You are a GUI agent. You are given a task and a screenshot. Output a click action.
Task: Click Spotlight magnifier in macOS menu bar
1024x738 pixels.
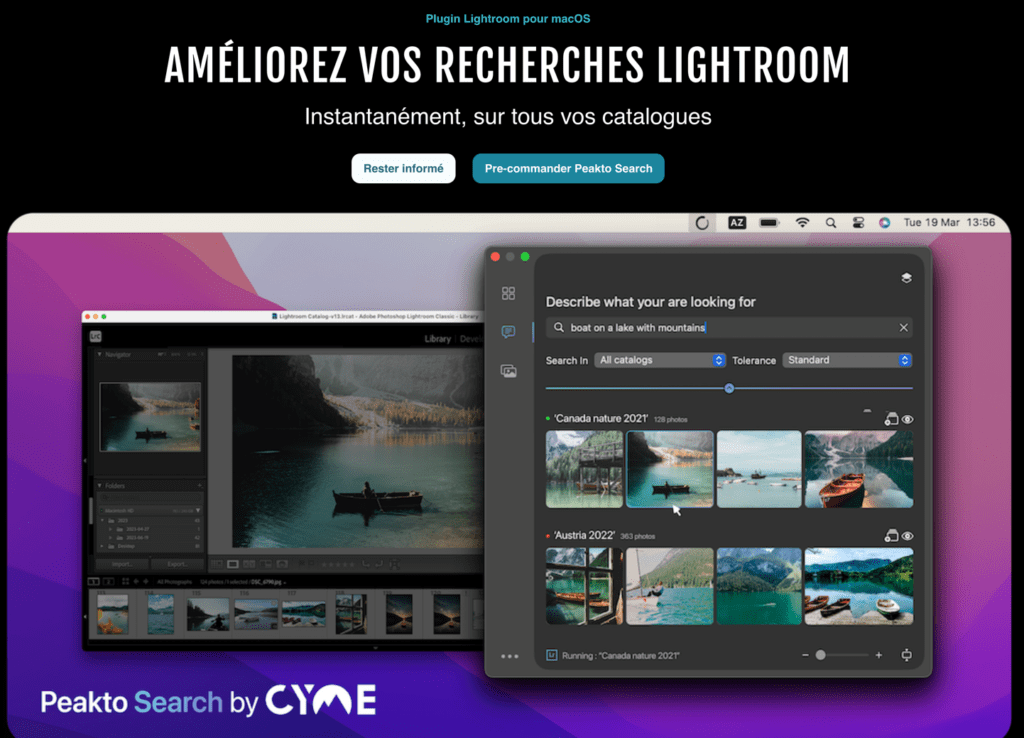831,223
